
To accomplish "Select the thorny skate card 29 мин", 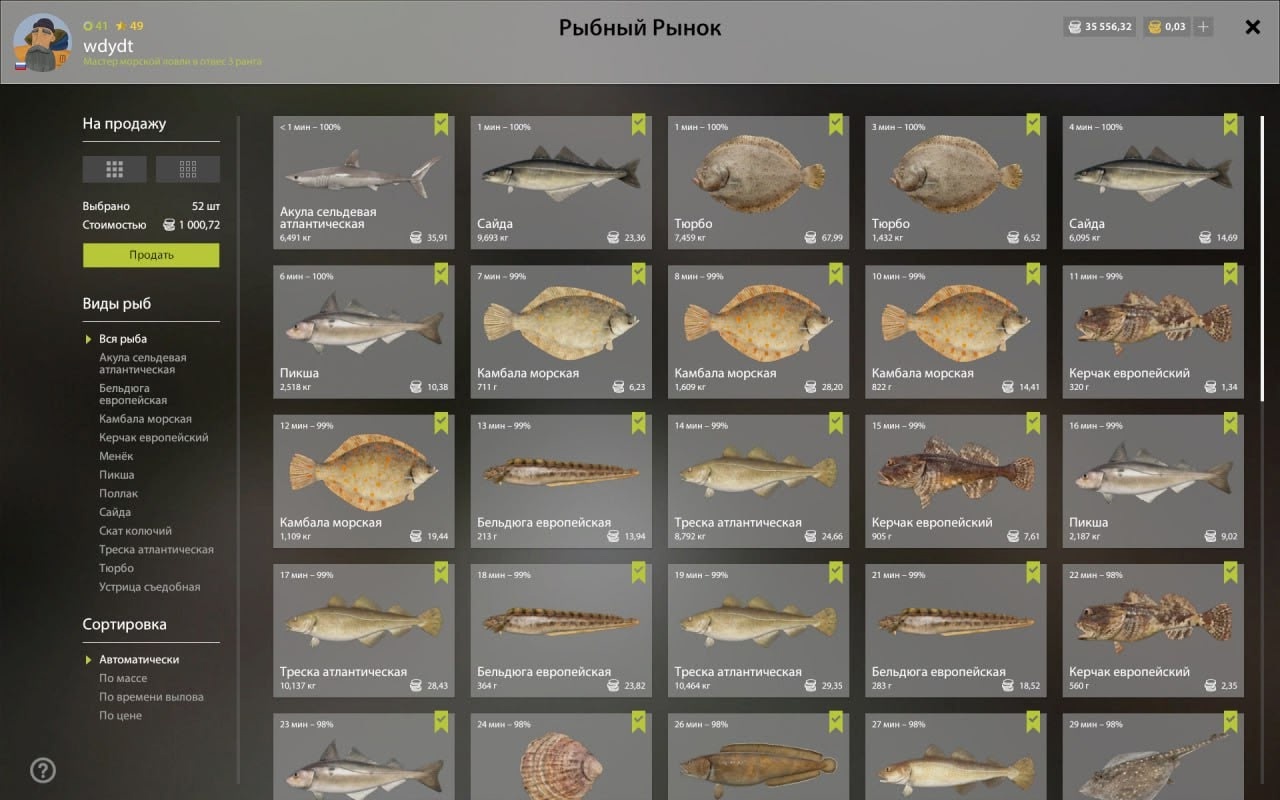I will [1153, 757].
